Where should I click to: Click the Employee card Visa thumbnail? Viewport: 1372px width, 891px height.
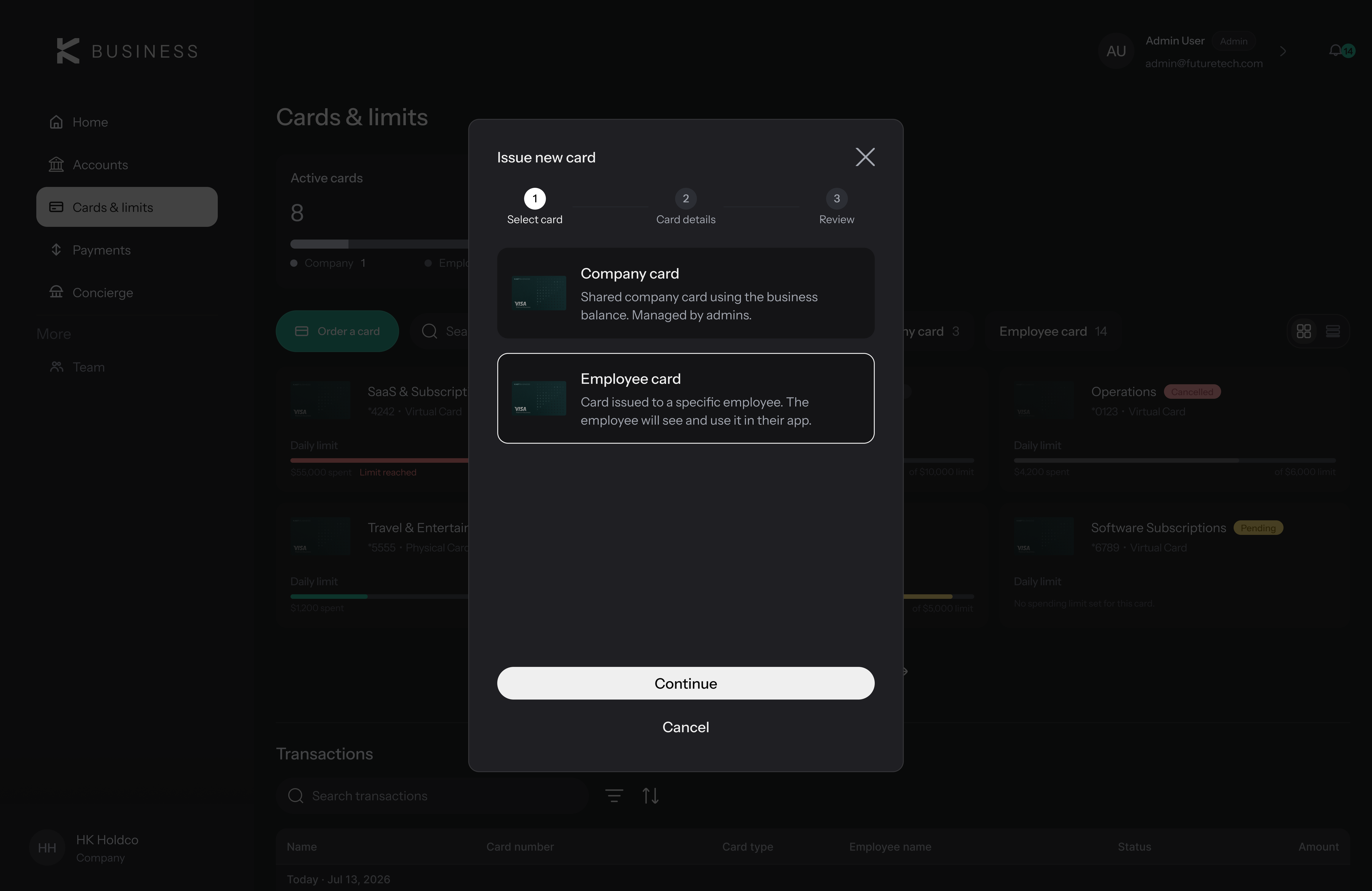(539, 398)
